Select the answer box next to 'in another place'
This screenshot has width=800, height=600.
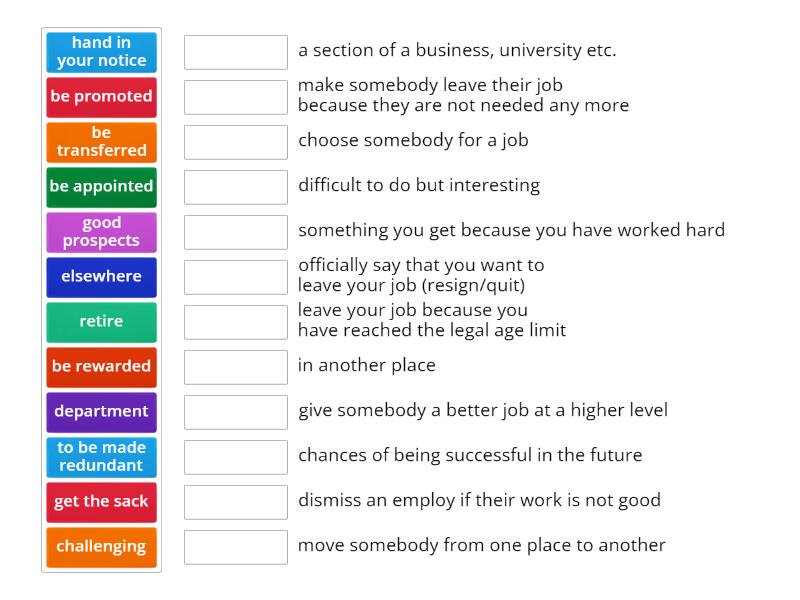pos(235,367)
